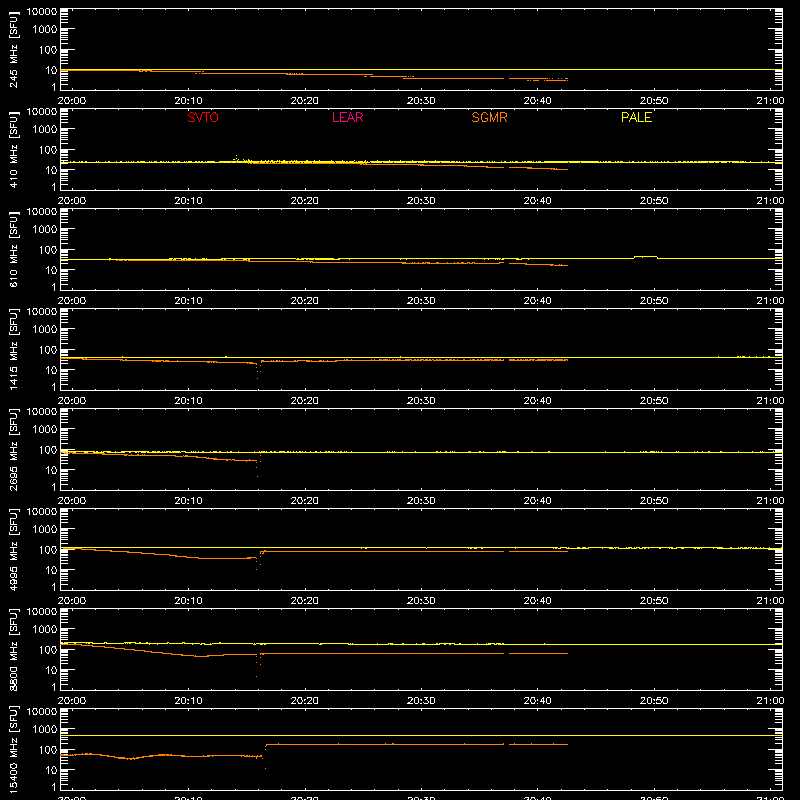800x800 pixels.
Task: Click the orange SGMR station label
Action: click(x=489, y=117)
